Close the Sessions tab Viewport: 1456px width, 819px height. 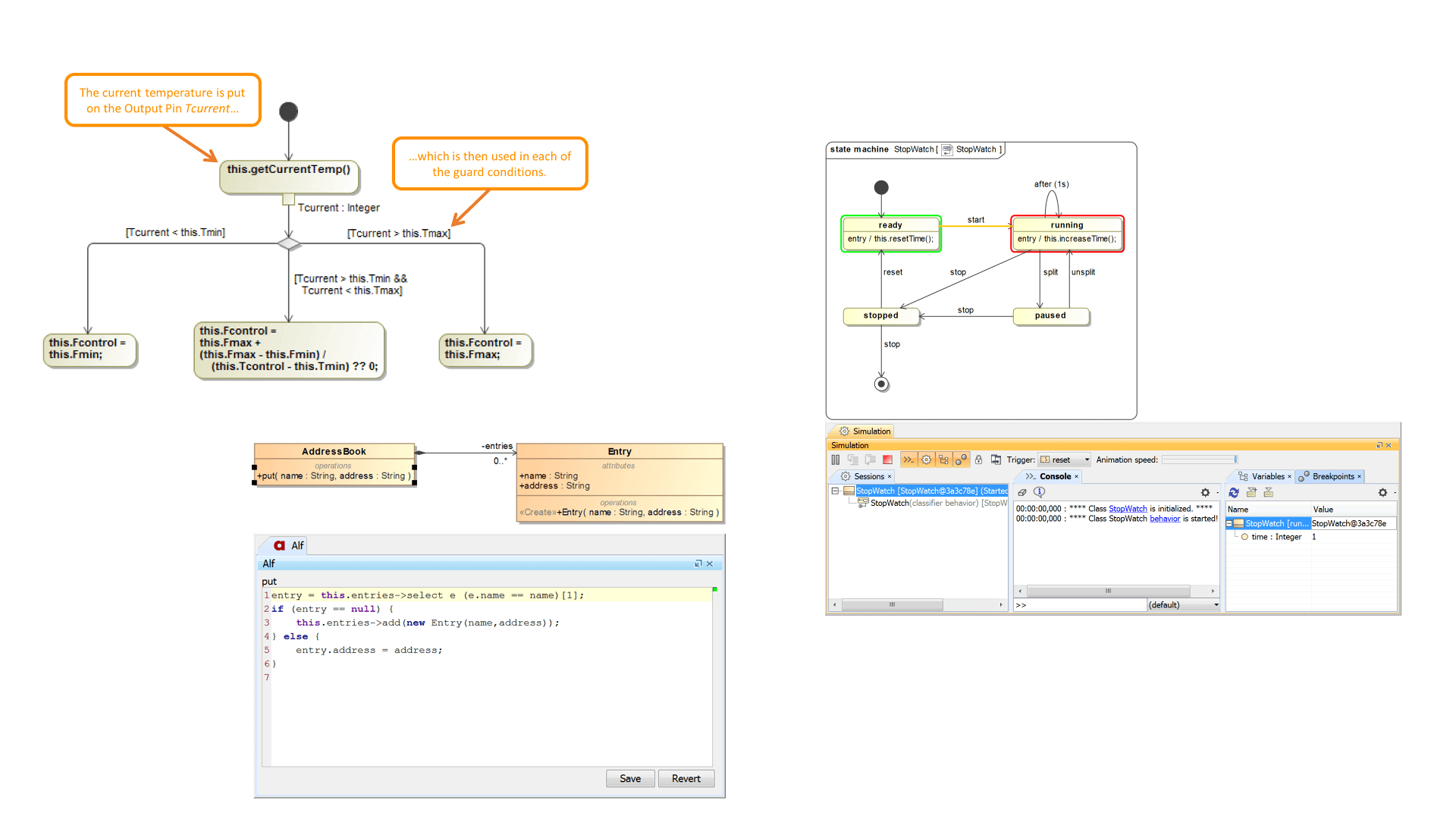(890, 476)
